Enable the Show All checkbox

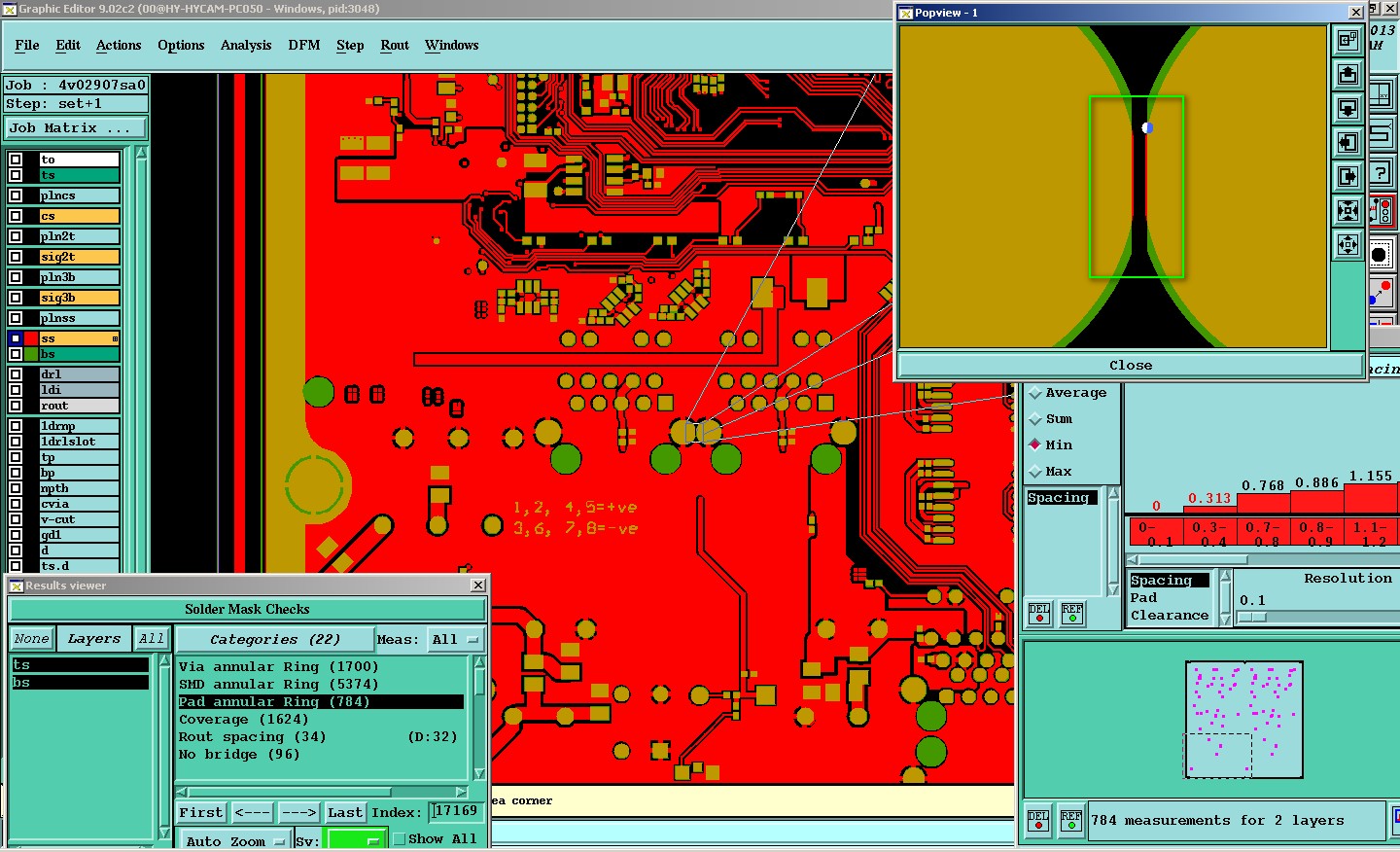pyautogui.click(x=399, y=838)
